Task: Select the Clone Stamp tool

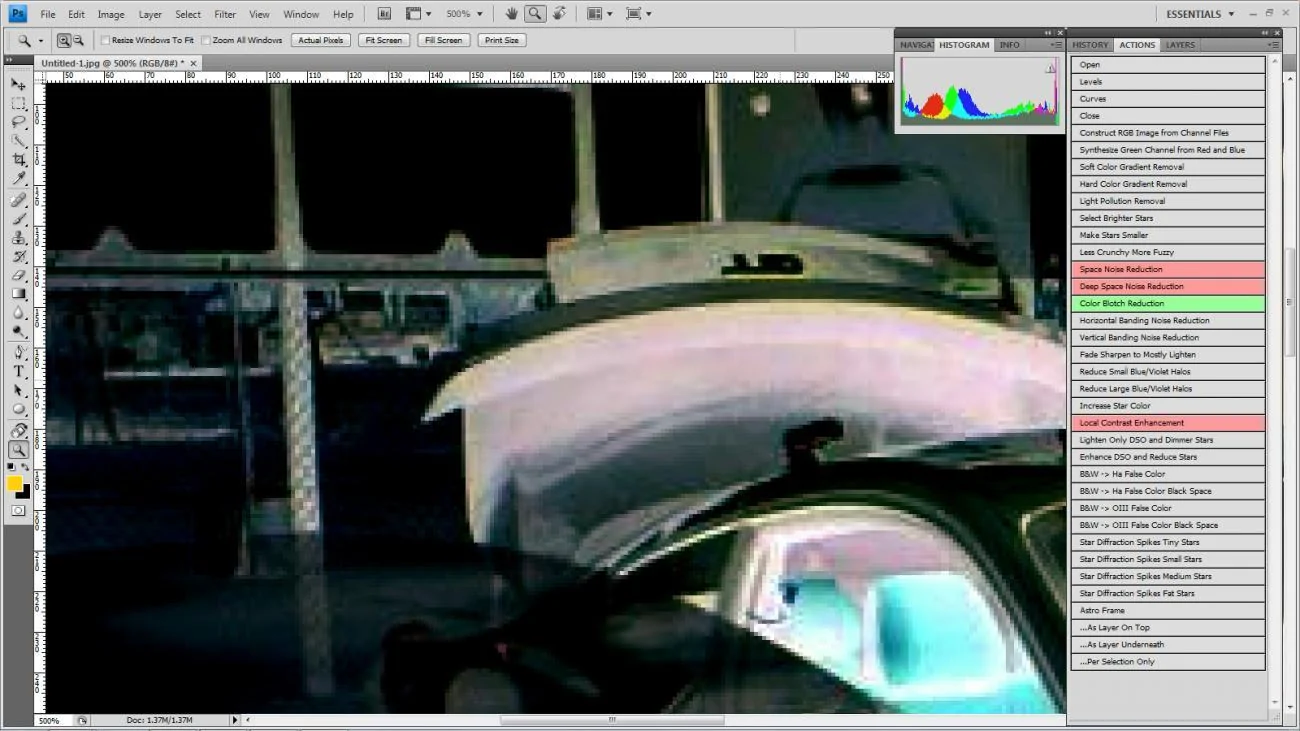Action: (18, 238)
